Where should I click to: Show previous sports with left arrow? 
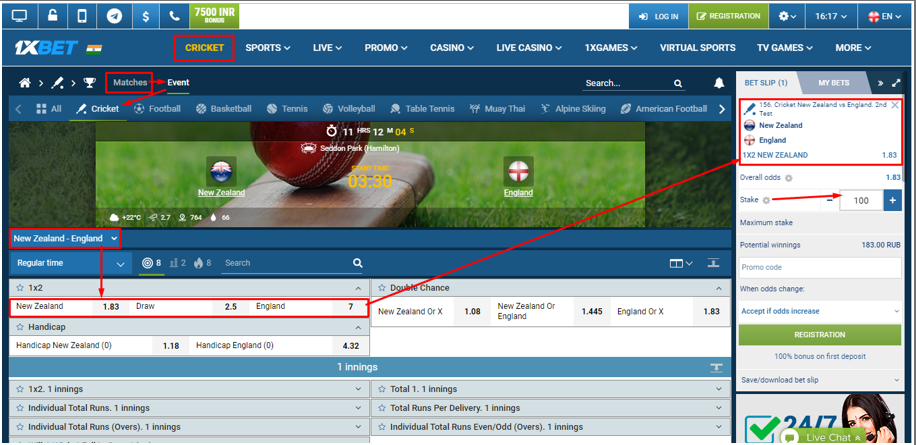coord(18,109)
